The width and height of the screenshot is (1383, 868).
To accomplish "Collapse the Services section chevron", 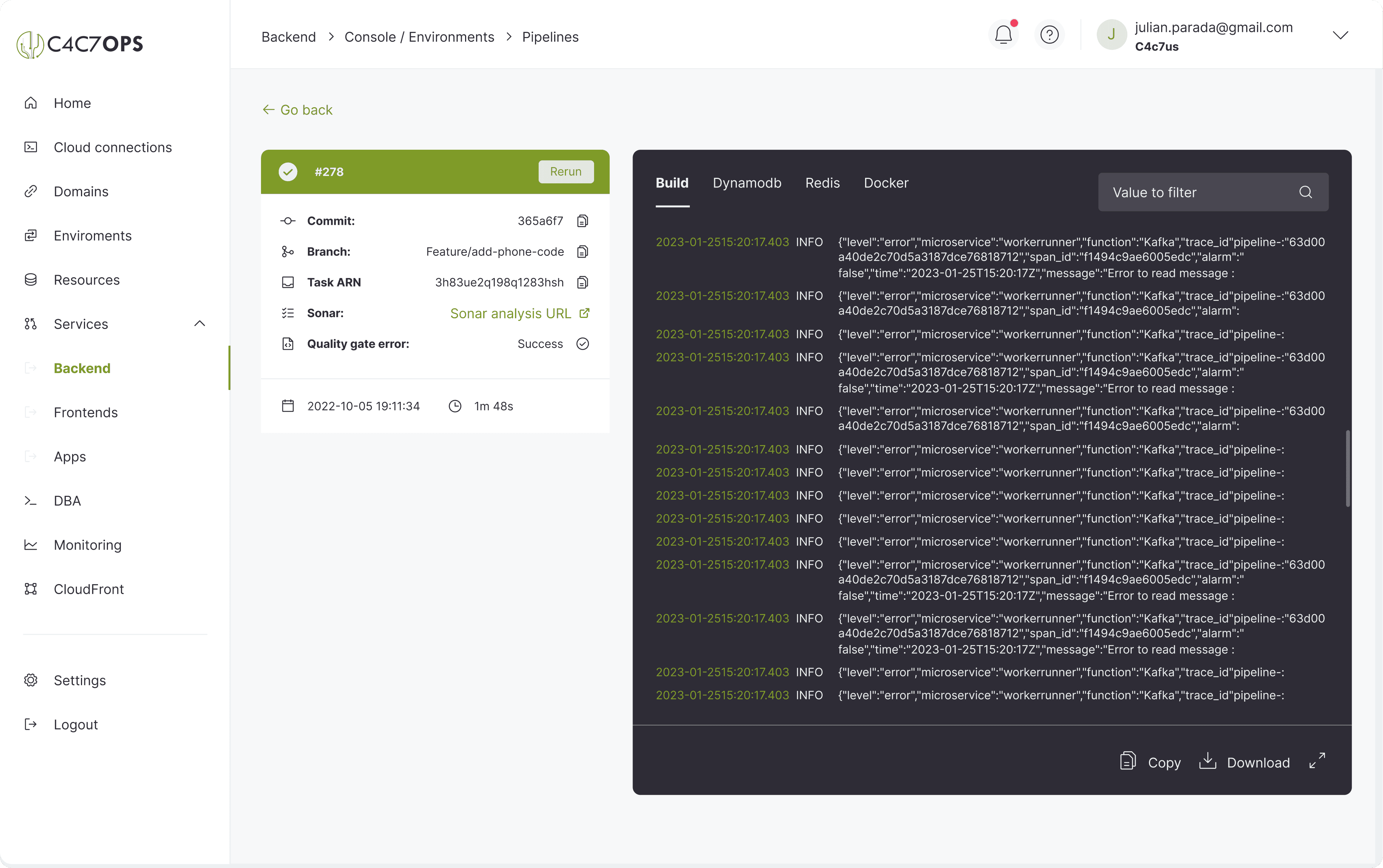I will tap(199, 323).
